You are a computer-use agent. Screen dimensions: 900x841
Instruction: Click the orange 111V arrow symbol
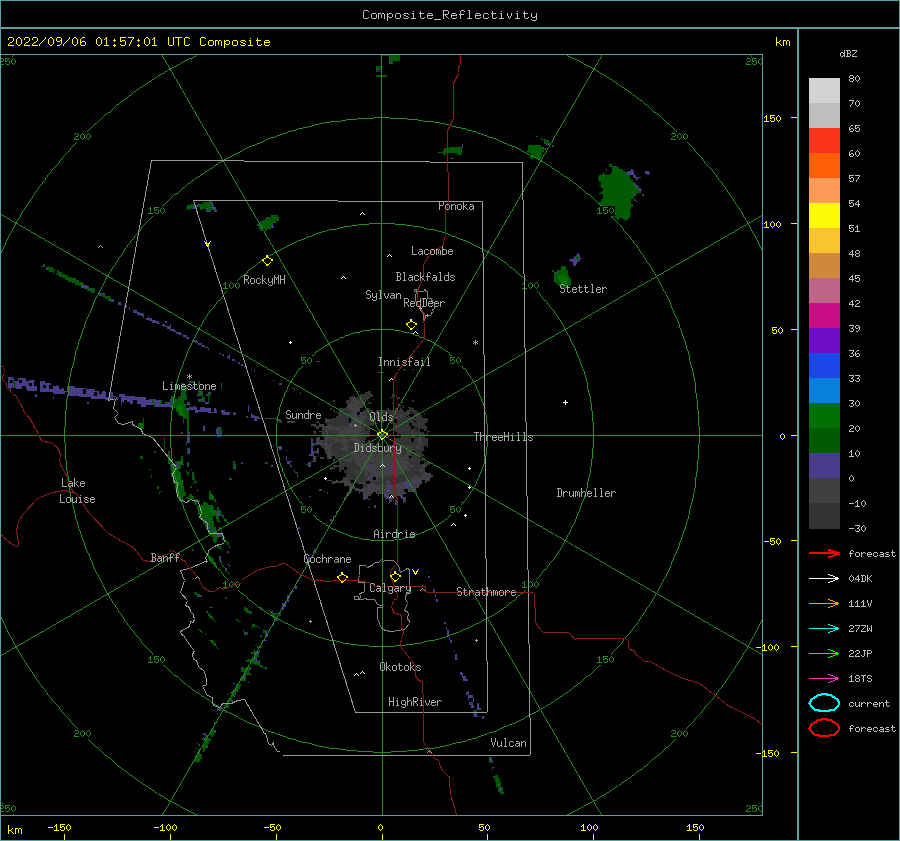coord(824,603)
